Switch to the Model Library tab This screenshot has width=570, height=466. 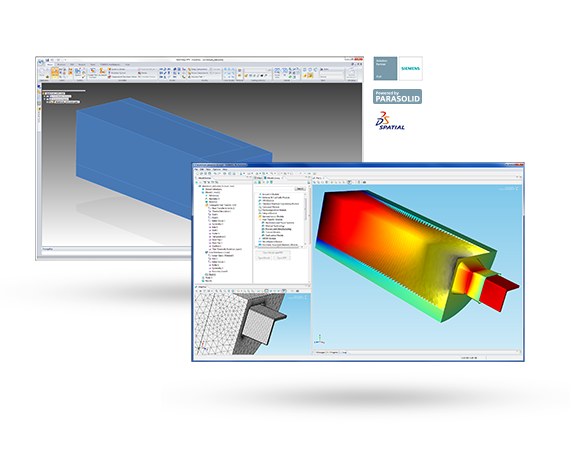click(273, 178)
